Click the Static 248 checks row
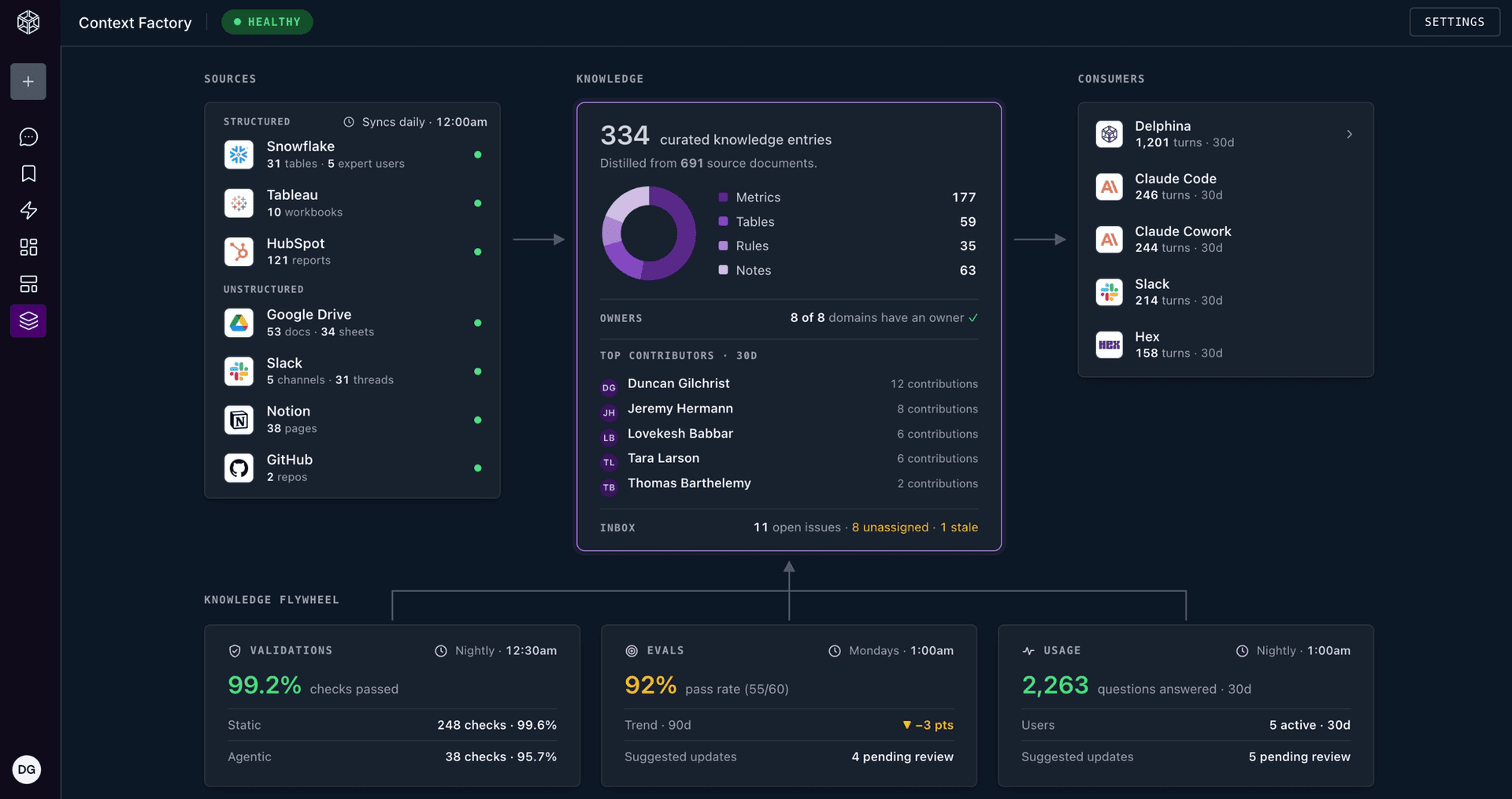 point(392,725)
